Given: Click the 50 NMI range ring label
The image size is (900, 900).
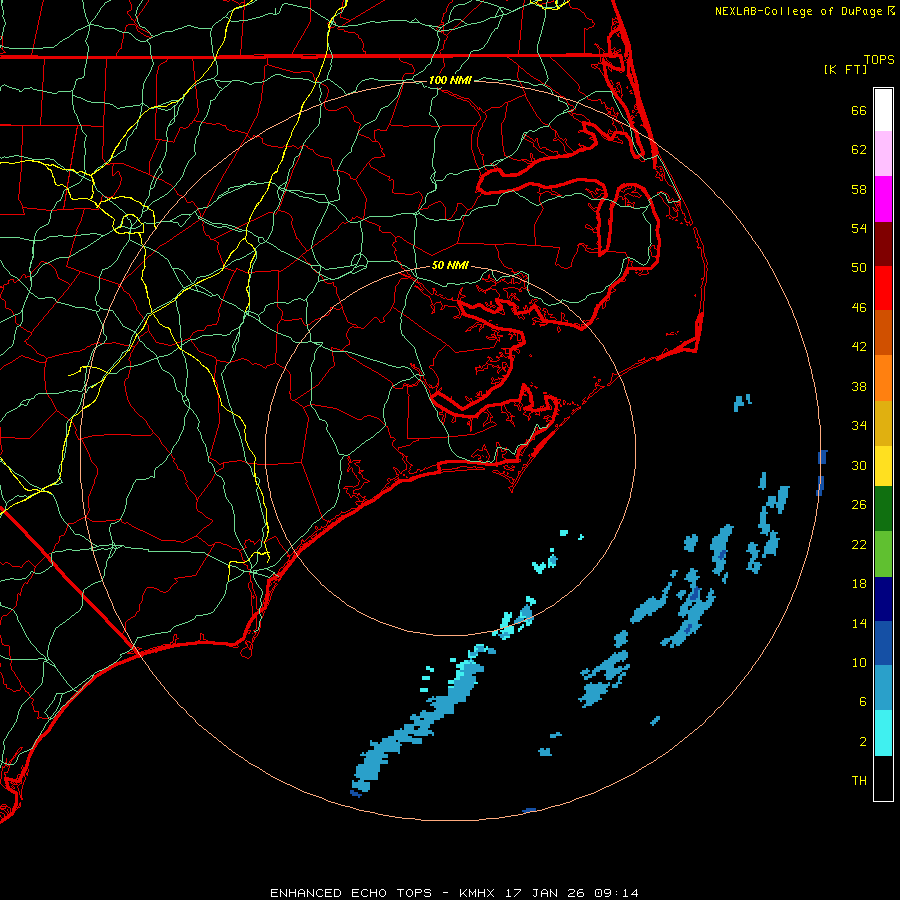Looking at the screenshot, I should (x=450, y=265).
